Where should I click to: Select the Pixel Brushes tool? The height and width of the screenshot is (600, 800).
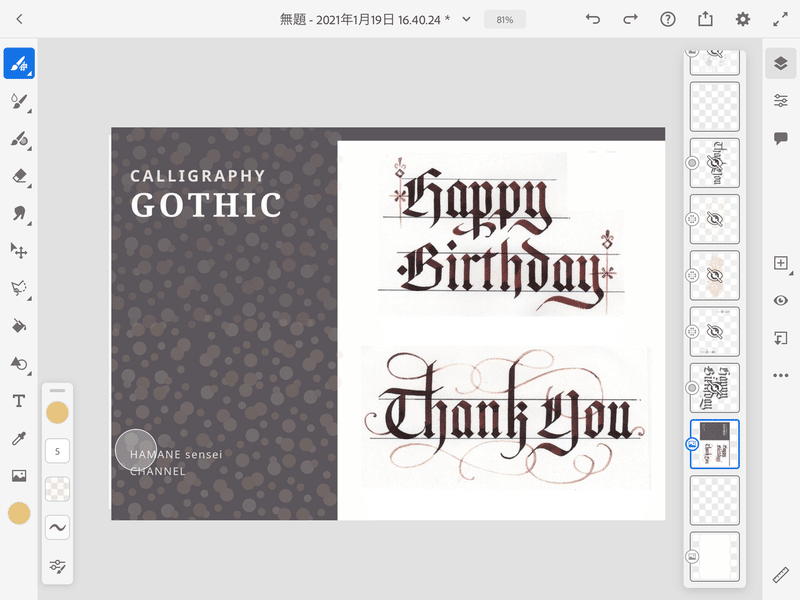19,63
